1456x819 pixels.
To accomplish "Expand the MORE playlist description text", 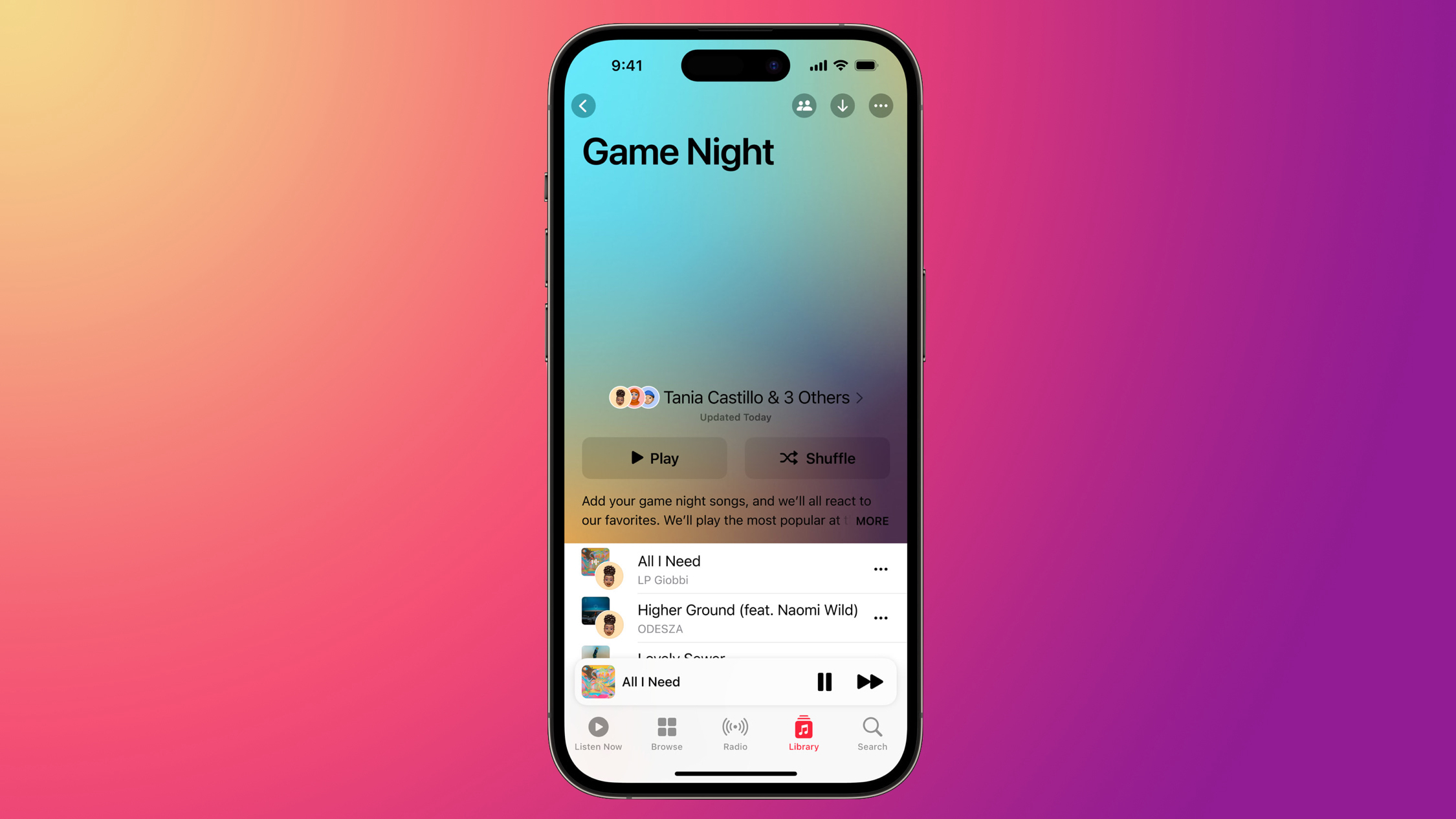I will click(x=871, y=520).
